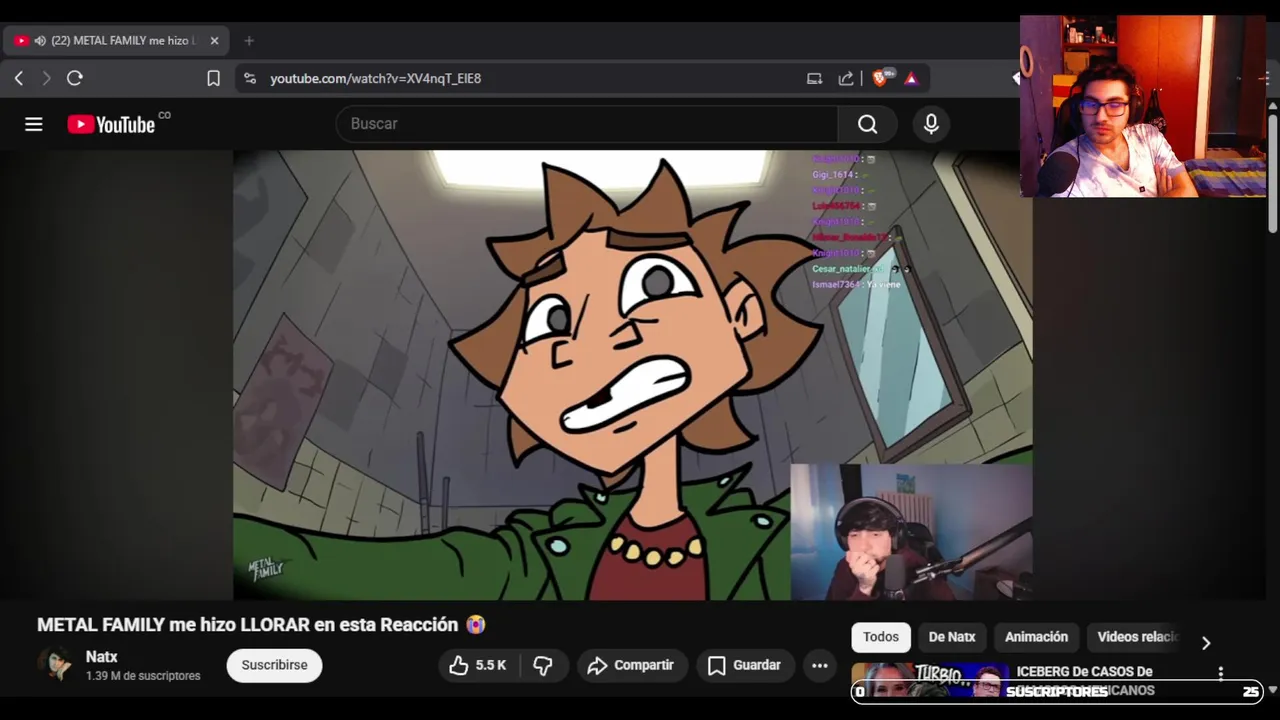Open a new browser tab
Image resolution: width=1280 pixels, height=720 pixels.
tap(249, 41)
